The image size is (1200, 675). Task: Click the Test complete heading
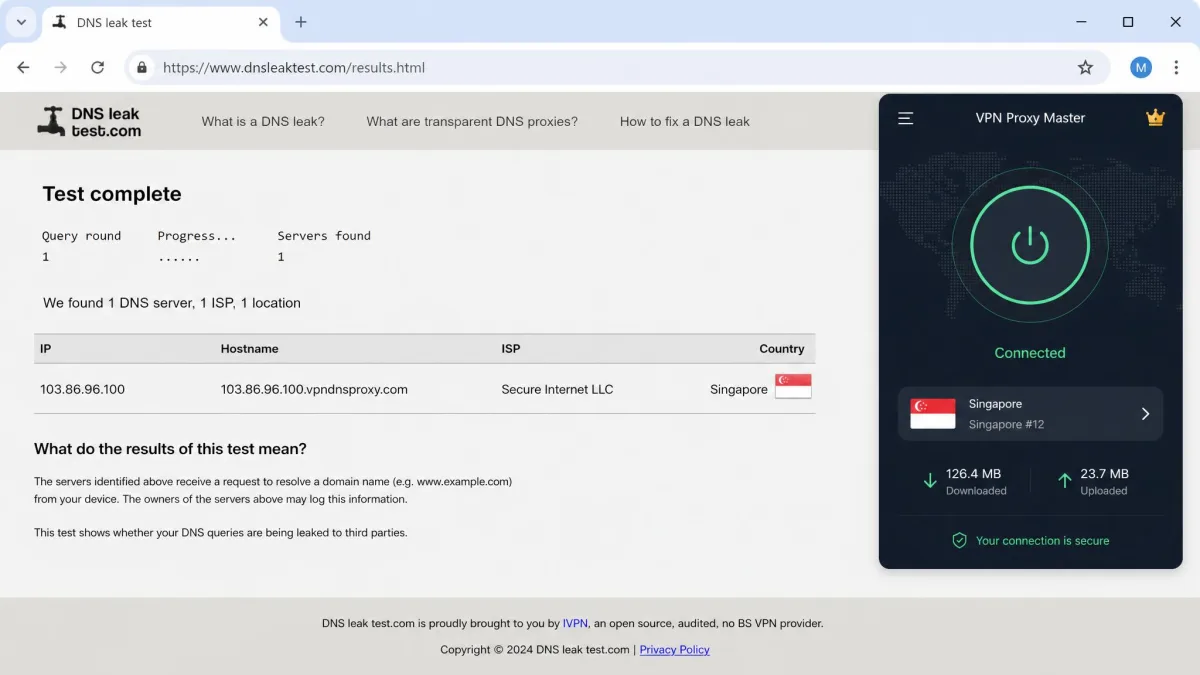112,194
